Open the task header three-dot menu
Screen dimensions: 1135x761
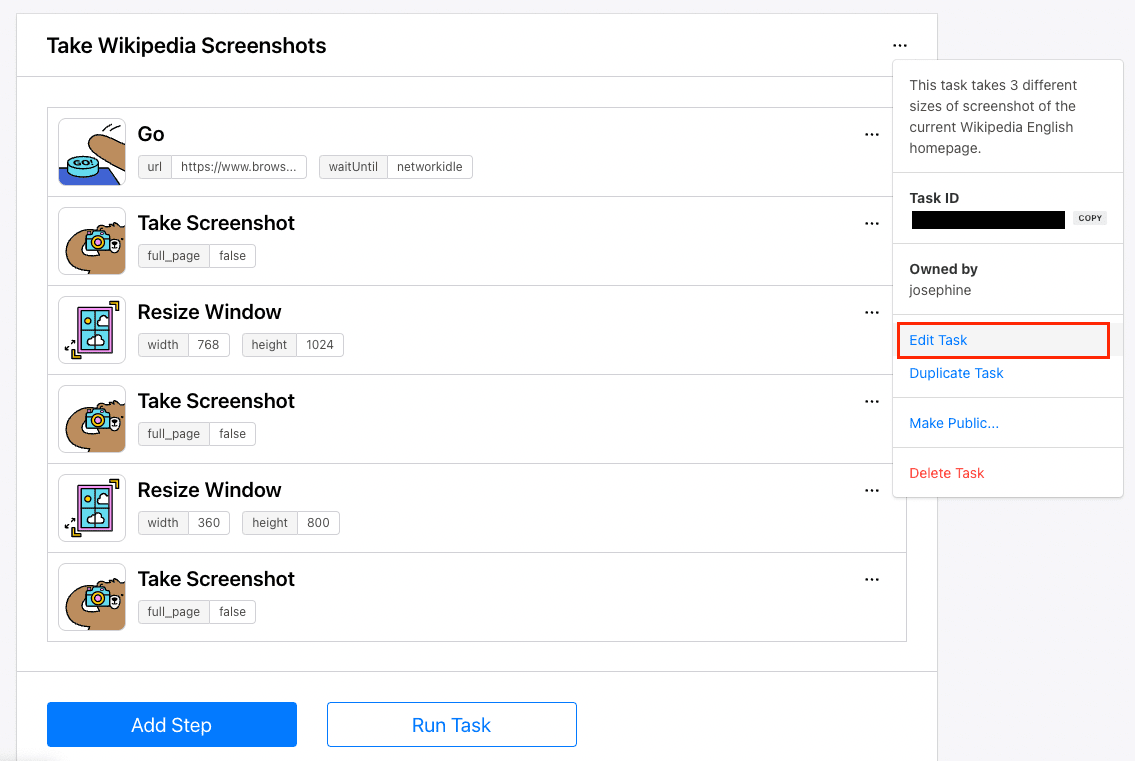point(900,45)
